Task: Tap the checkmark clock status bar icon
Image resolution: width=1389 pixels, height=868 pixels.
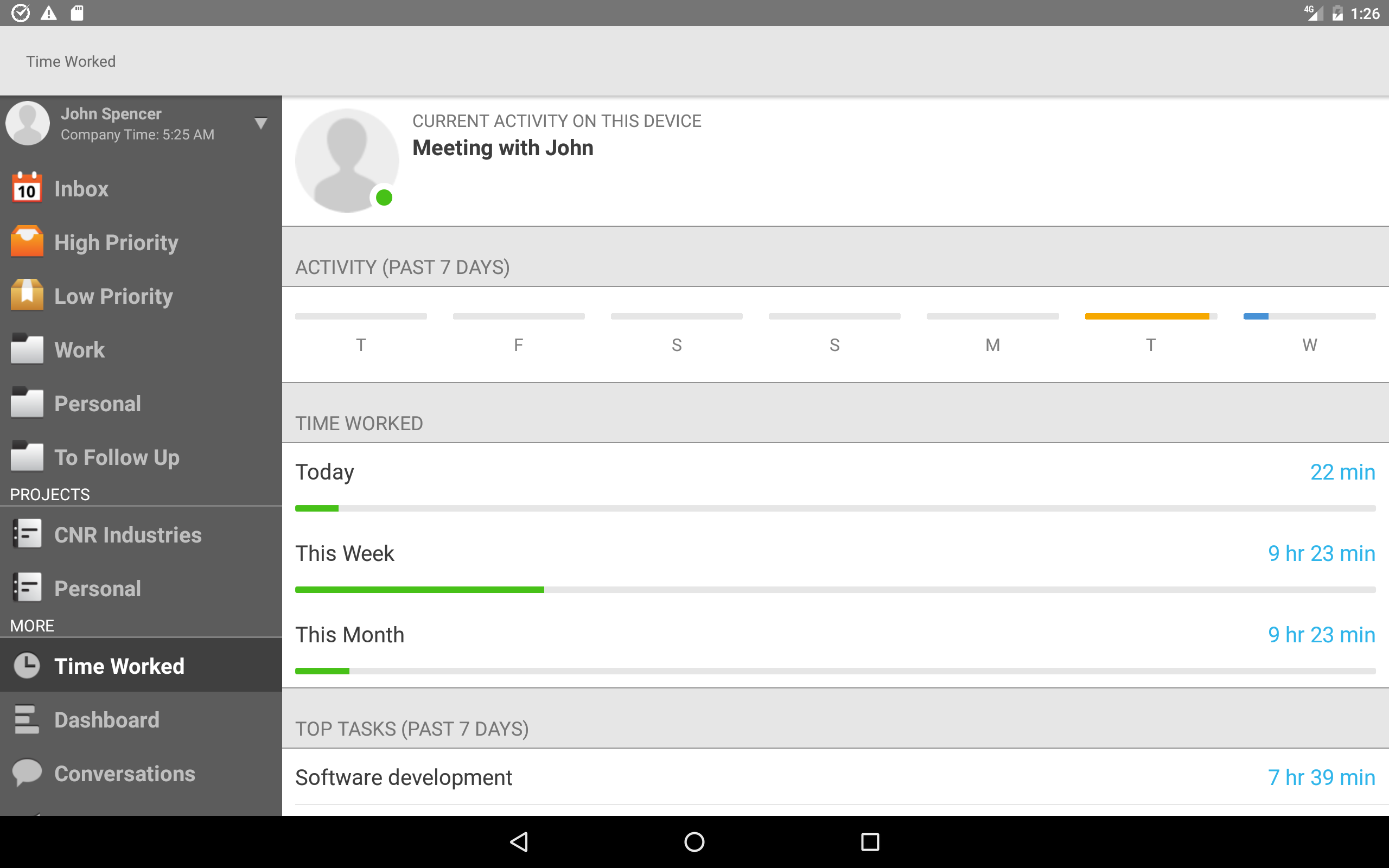Action: click(21, 12)
